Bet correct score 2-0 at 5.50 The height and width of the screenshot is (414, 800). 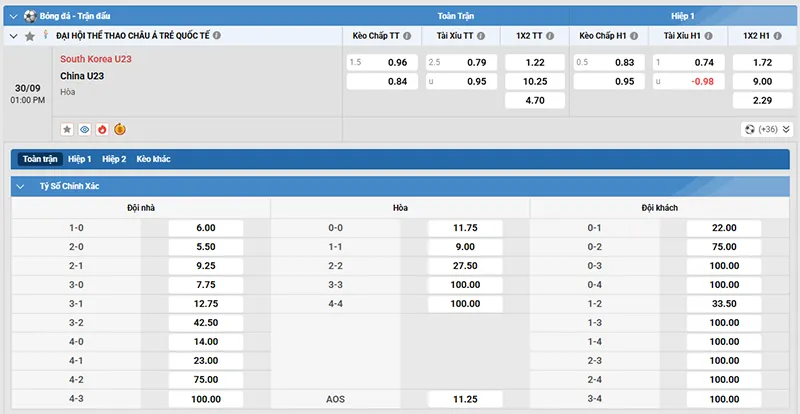pyautogui.click(x=206, y=247)
